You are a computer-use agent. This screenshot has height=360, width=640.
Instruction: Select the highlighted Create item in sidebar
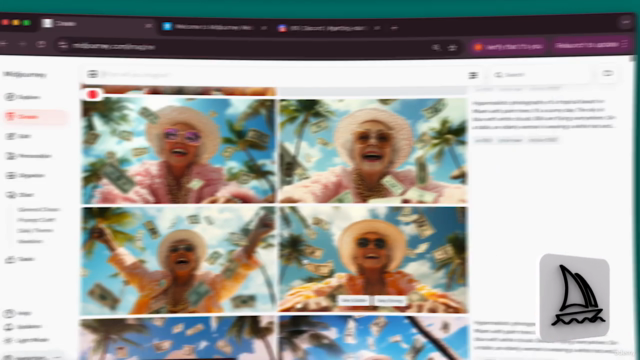(x=35, y=117)
